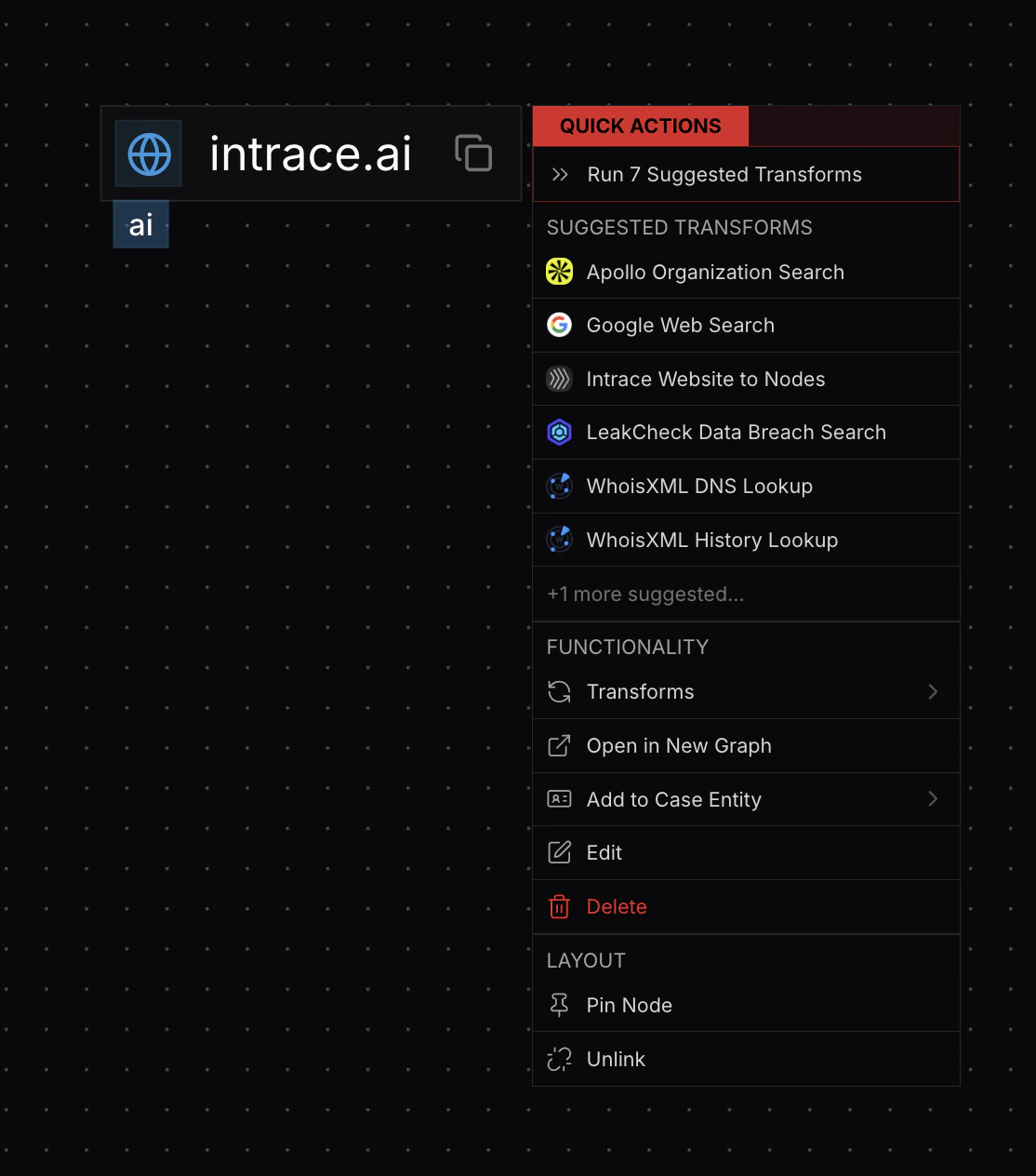Image resolution: width=1036 pixels, height=1176 pixels.
Task: Expand the Add to Case Entity chevron
Action: [x=933, y=798]
